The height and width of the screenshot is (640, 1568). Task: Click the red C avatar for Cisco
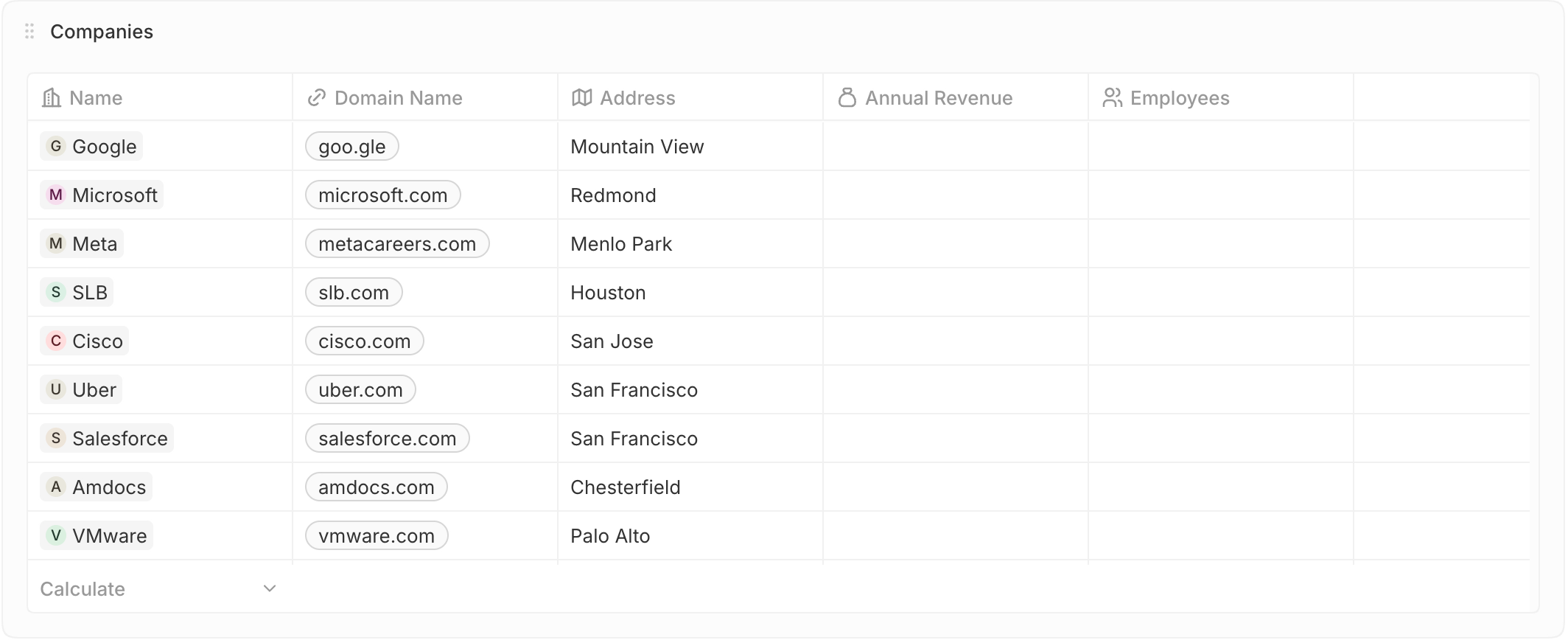pos(56,341)
